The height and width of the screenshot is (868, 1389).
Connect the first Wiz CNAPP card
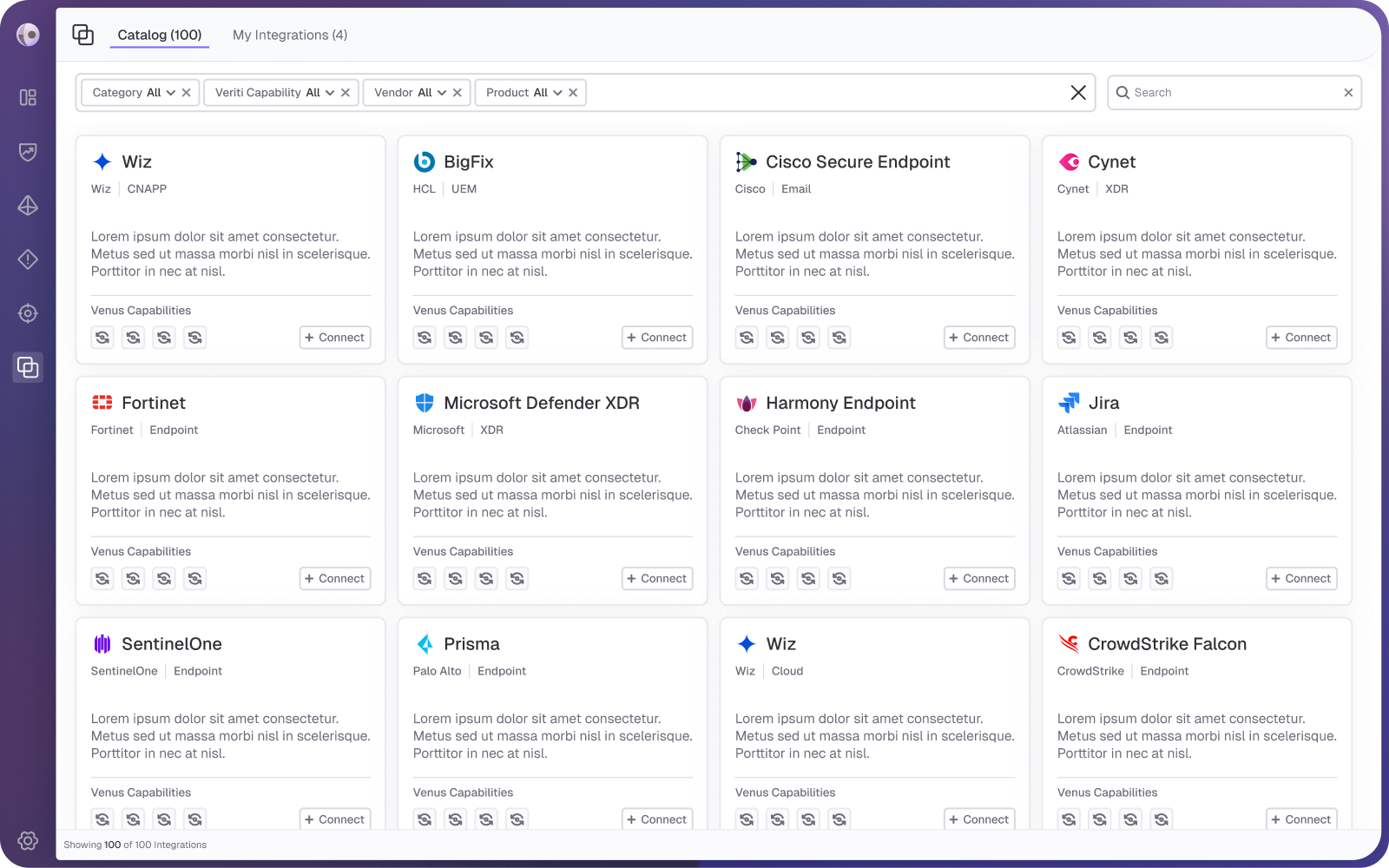(x=335, y=338)
